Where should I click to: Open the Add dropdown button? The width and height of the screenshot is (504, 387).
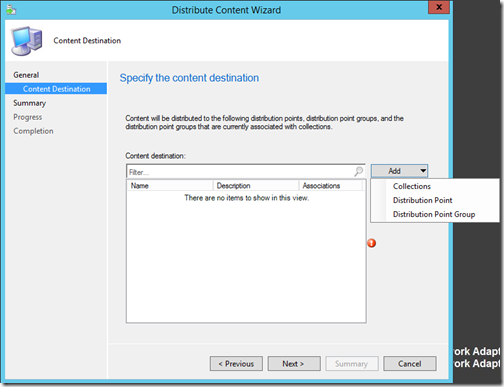click(x=399, y=171)
